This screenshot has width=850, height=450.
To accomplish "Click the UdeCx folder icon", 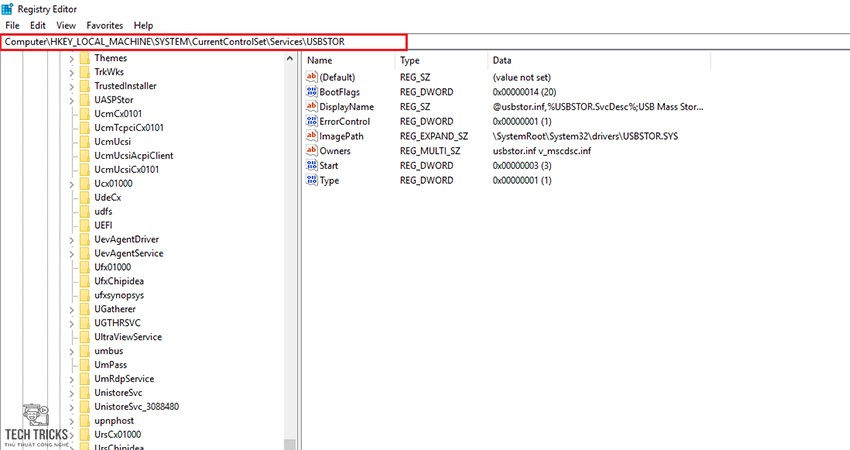I will click(85, 197).
